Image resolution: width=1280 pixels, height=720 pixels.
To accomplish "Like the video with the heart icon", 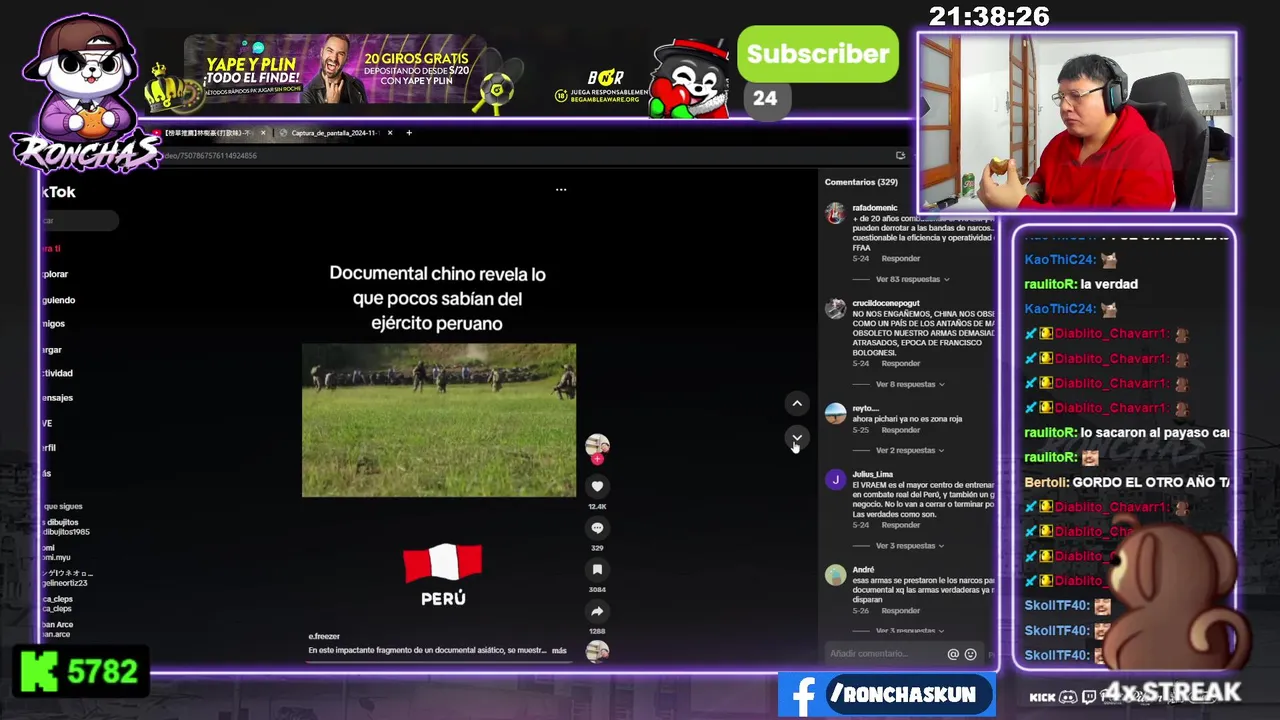I will 597,486.
